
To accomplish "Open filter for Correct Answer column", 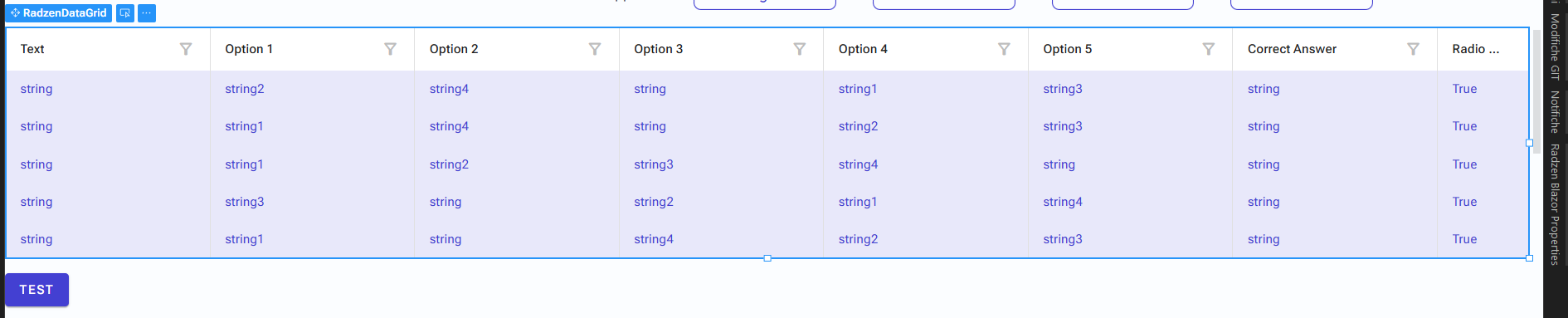I will tap(1413, 49).
